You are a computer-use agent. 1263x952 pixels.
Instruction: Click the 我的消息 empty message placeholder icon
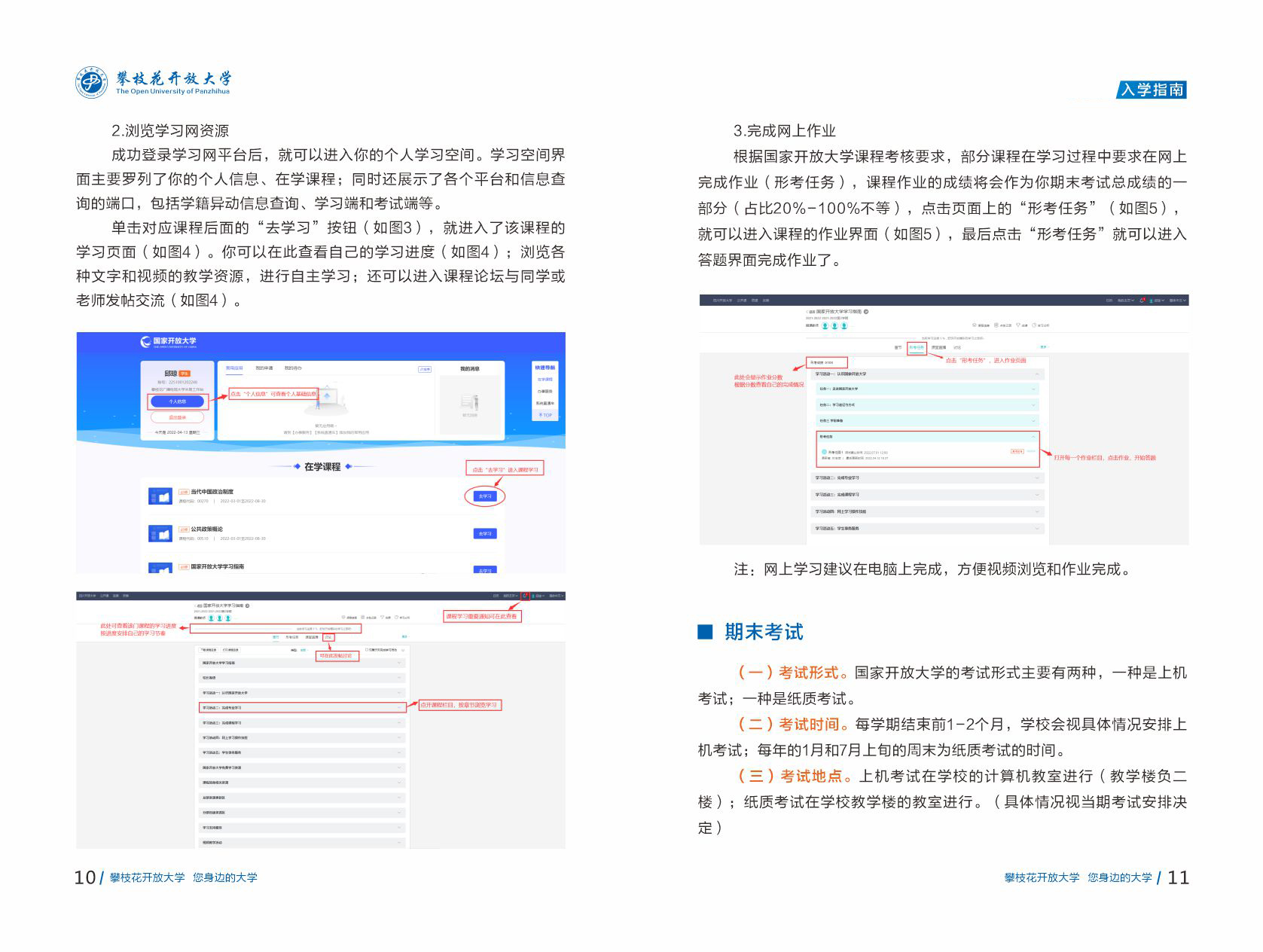coord(470,402)
